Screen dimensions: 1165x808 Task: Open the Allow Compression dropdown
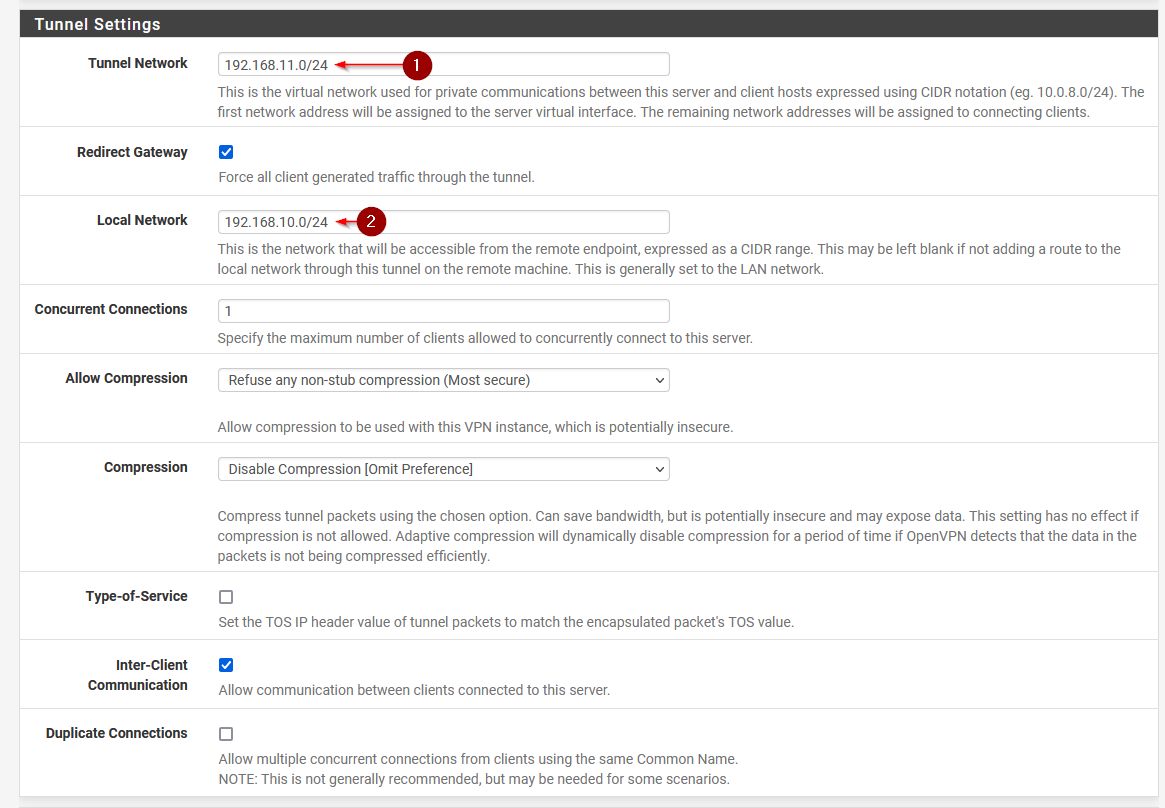pos(443,380)
